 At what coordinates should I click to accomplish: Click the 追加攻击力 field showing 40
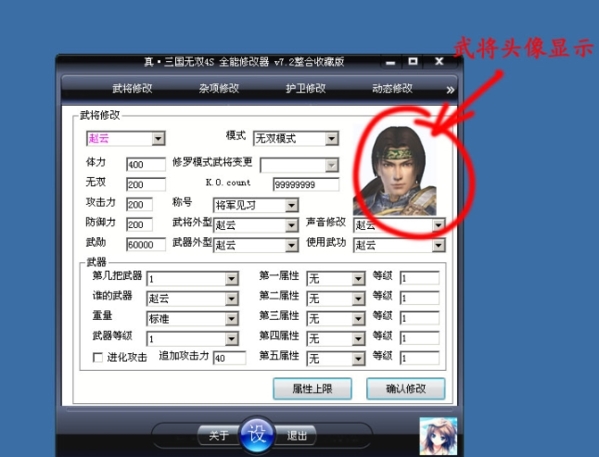230,358
